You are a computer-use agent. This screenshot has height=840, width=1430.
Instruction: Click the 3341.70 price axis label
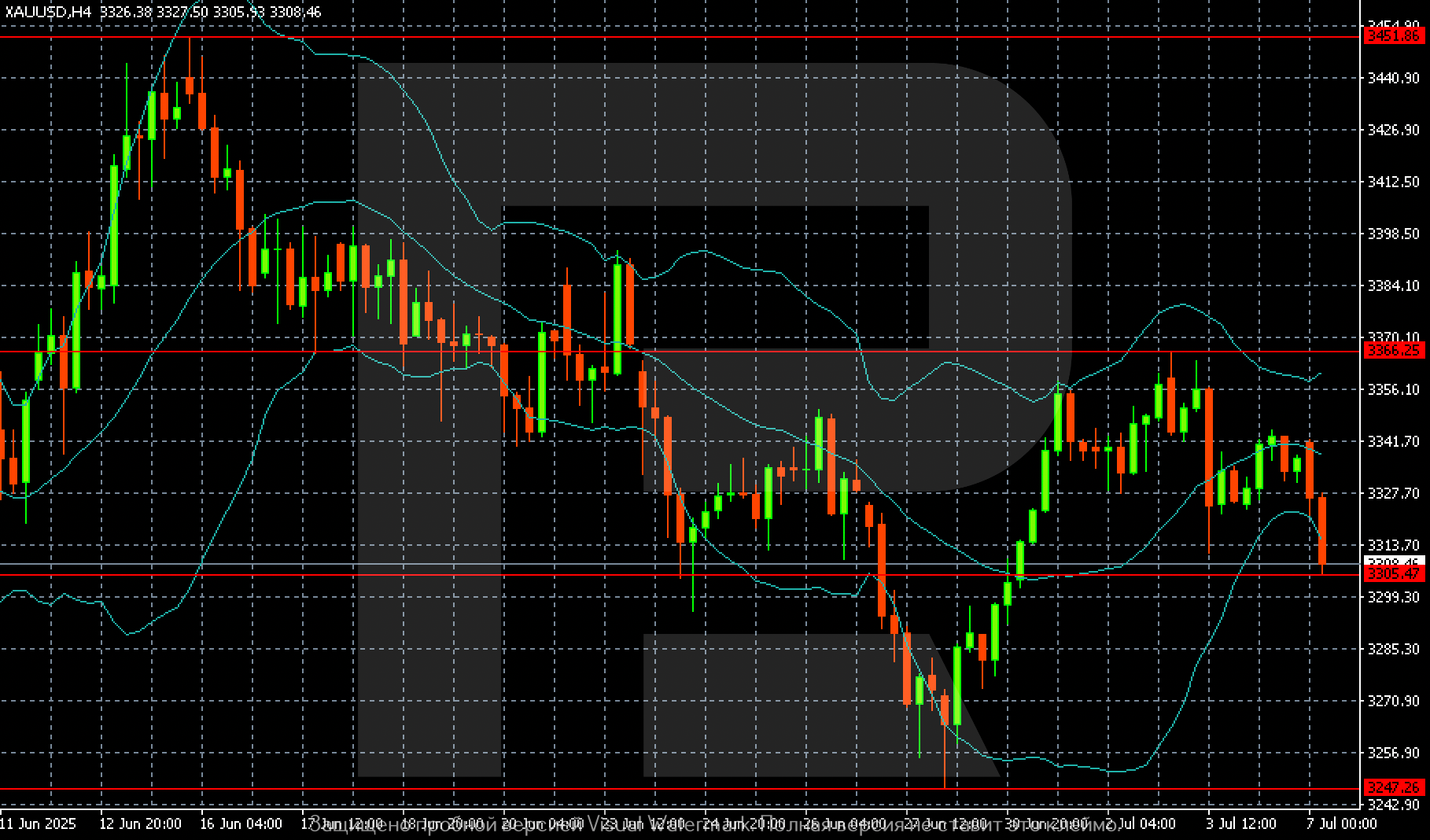(x=1393, y=442)
